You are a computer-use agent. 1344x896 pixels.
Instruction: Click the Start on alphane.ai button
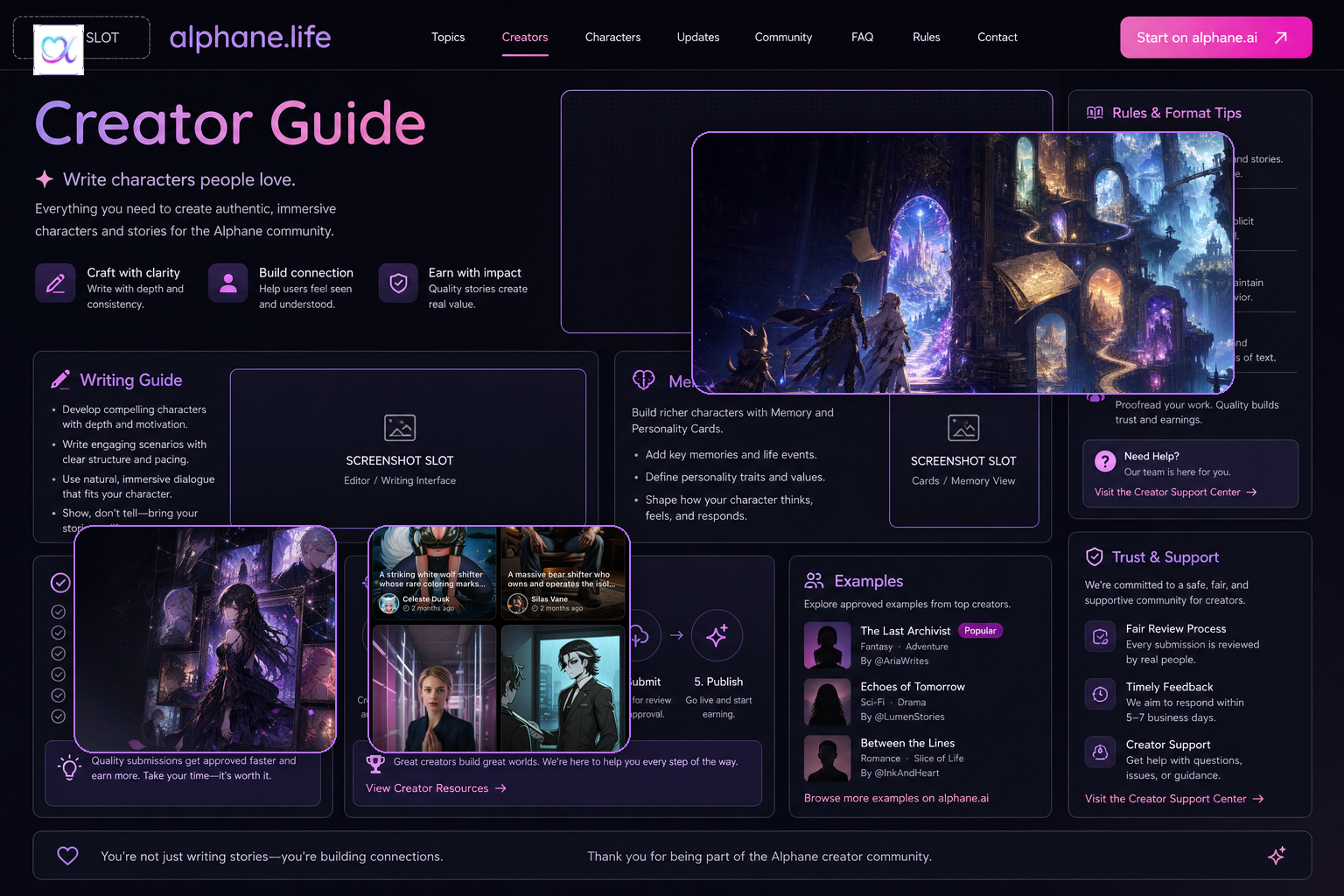click(x=1216, y=38)
